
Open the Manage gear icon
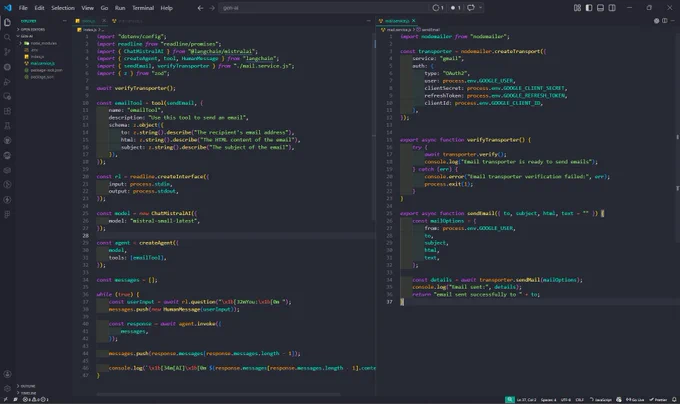[x=7, y=388]
